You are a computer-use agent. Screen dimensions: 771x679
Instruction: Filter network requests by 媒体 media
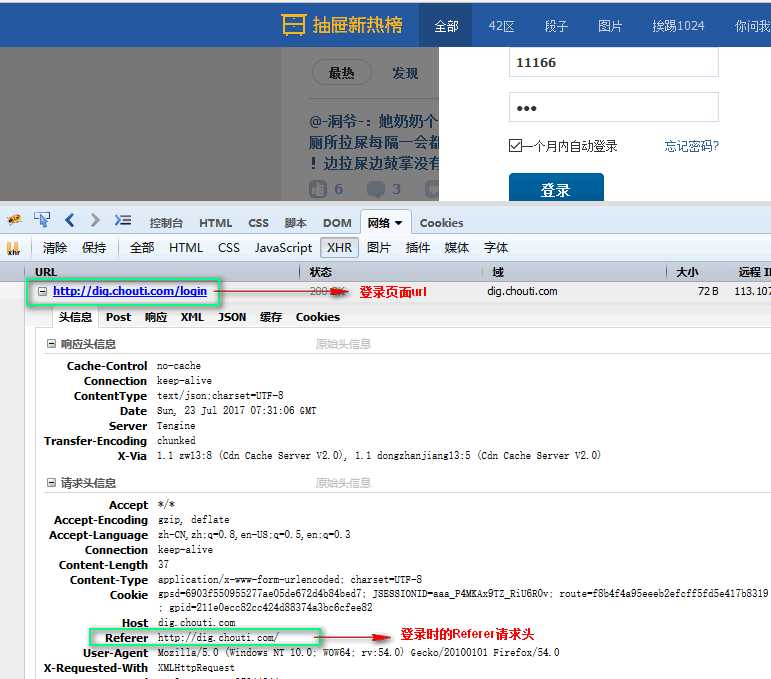[x=456, y=248]
